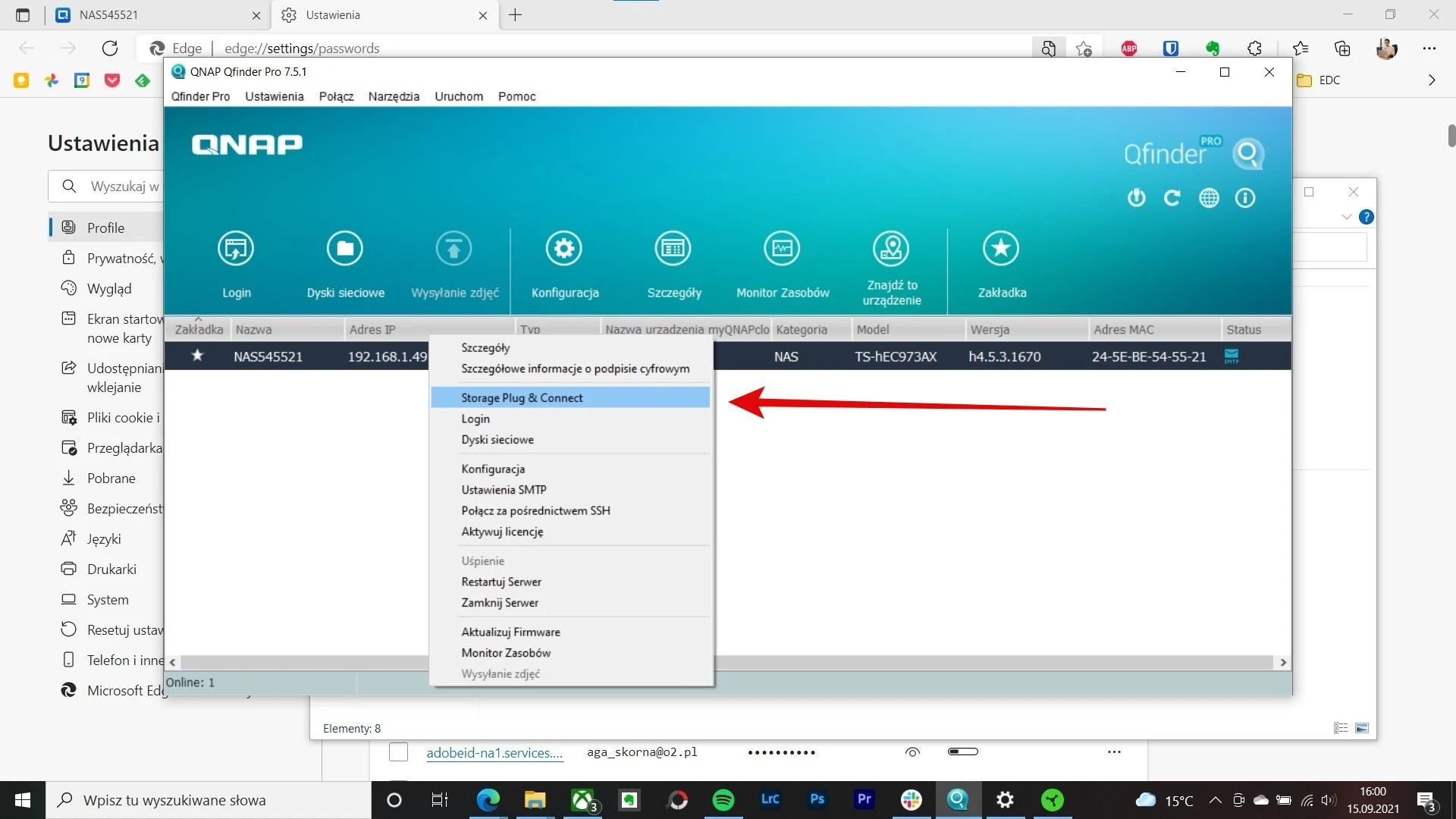Open the Windows Start menu

[23, 800]
